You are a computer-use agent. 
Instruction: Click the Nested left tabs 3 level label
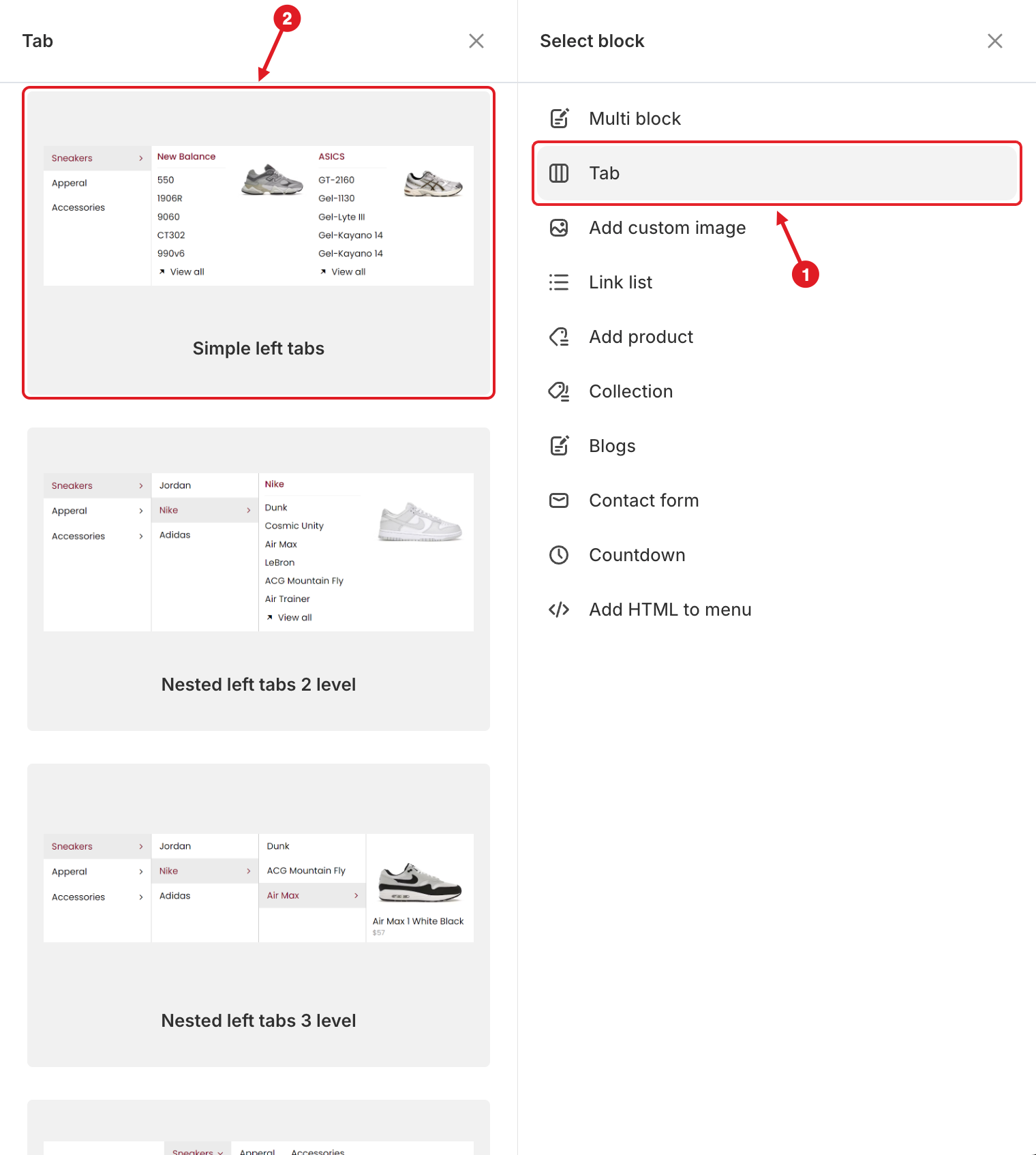click(x=258, y=1021)
